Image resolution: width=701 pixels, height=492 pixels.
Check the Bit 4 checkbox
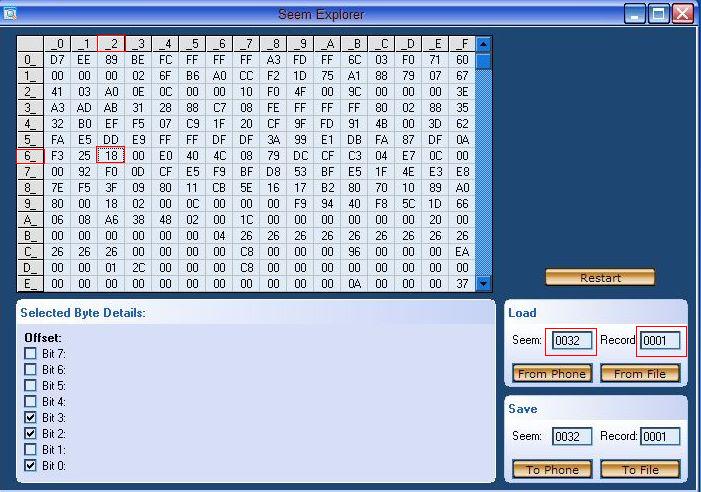click(x=30, y=401)
